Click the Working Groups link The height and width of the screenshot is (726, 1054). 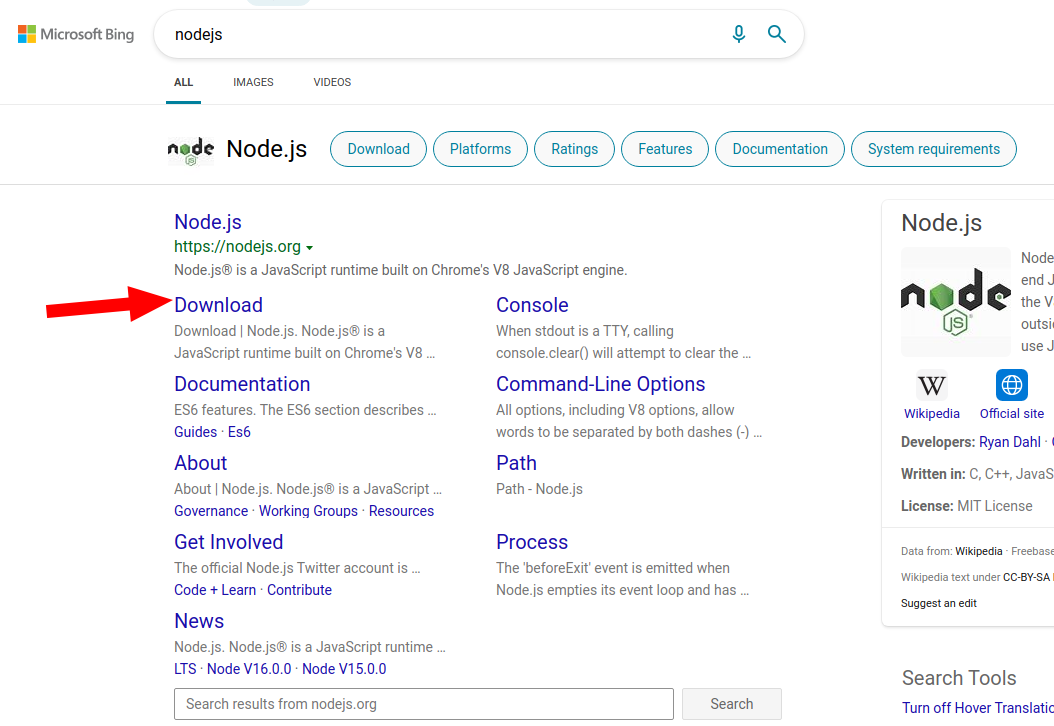coord(309,511)
